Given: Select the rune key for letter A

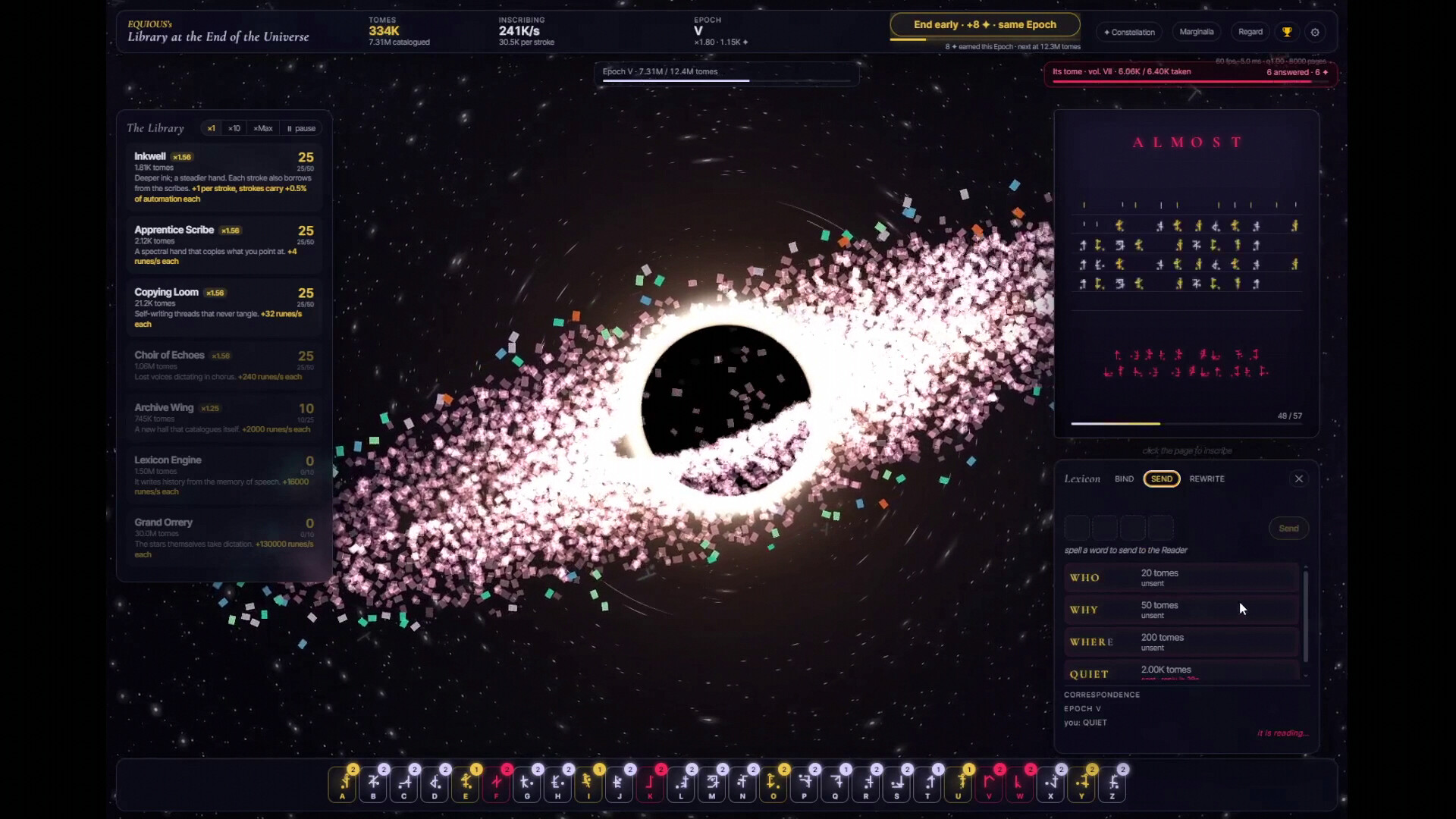Looking at the screenshot, I should (343, 784).
